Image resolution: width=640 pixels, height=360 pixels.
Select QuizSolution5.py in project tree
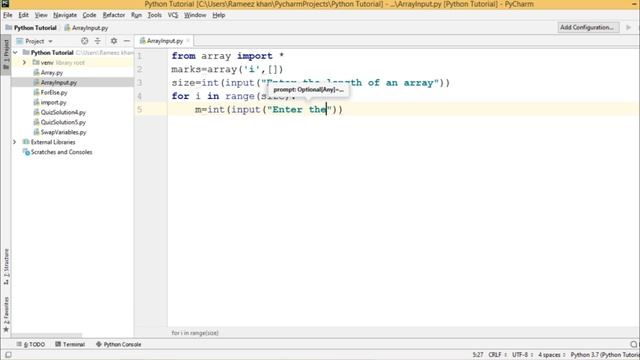click(x=63, y=122)
